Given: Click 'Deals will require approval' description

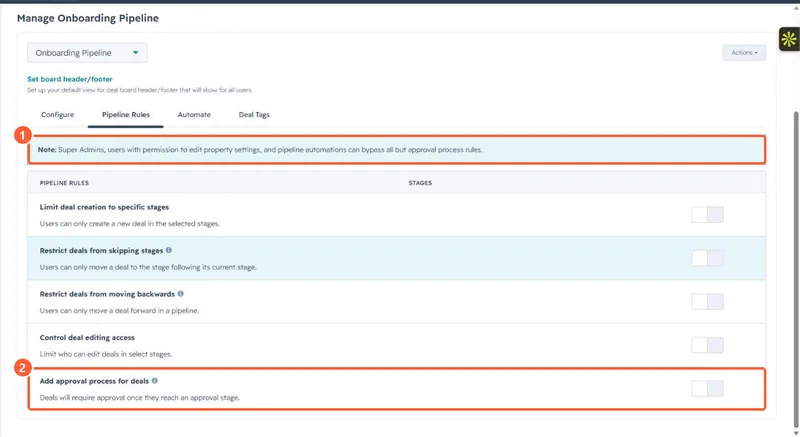Looking at the screenshot, I should click(x=140, y=397).
